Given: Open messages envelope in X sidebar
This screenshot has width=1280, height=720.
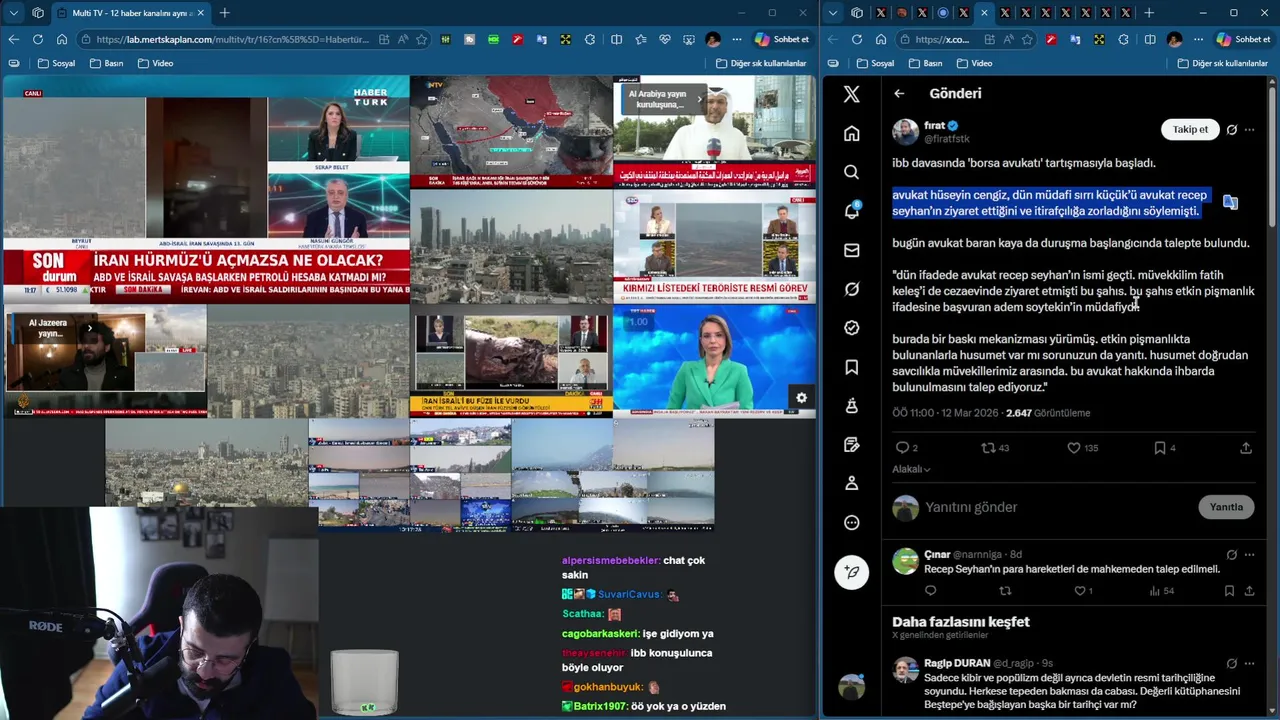Looking at the screenshot, I should 851,250.
